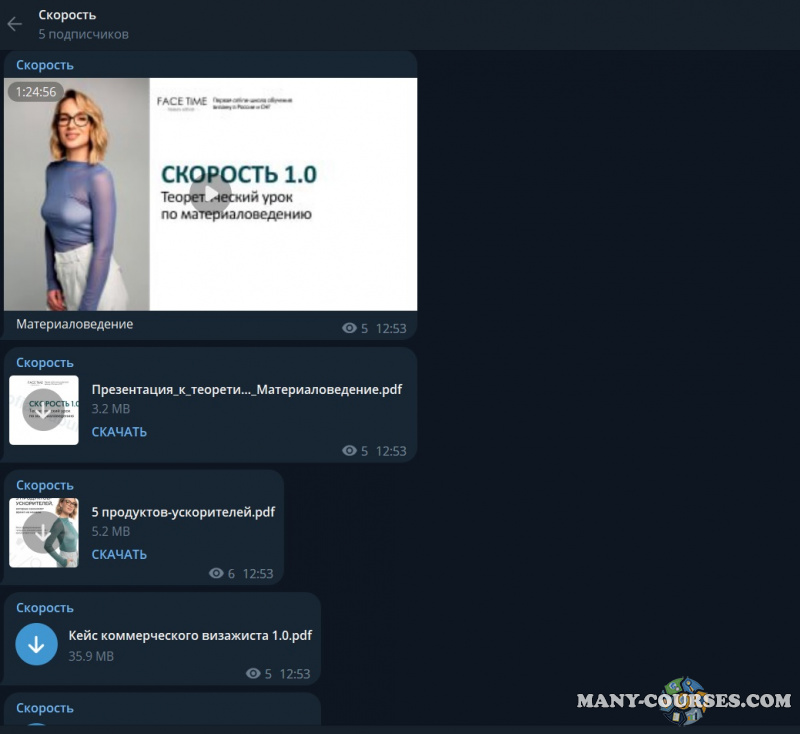Click the eye icon next to 6 views
The image size is (800, 734).
point(216,573)
